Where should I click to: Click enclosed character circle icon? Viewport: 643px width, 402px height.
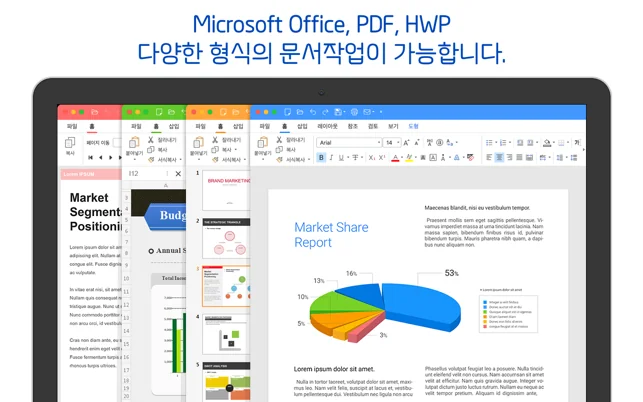439,142
